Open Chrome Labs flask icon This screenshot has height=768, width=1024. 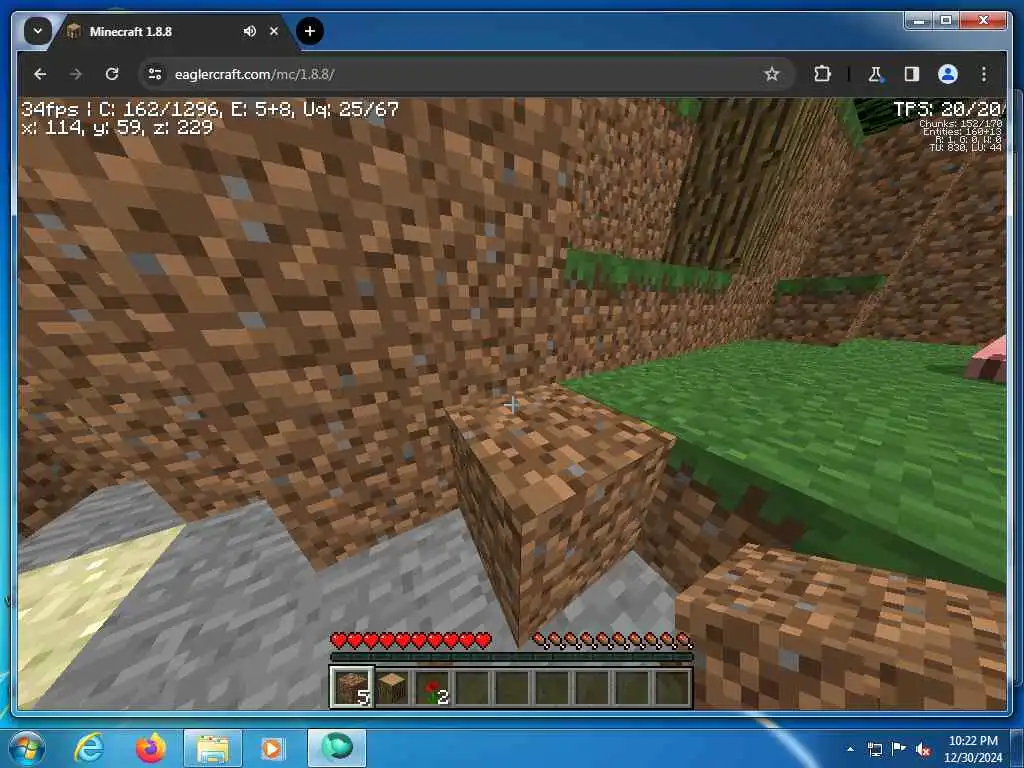[x=875, y=74]
